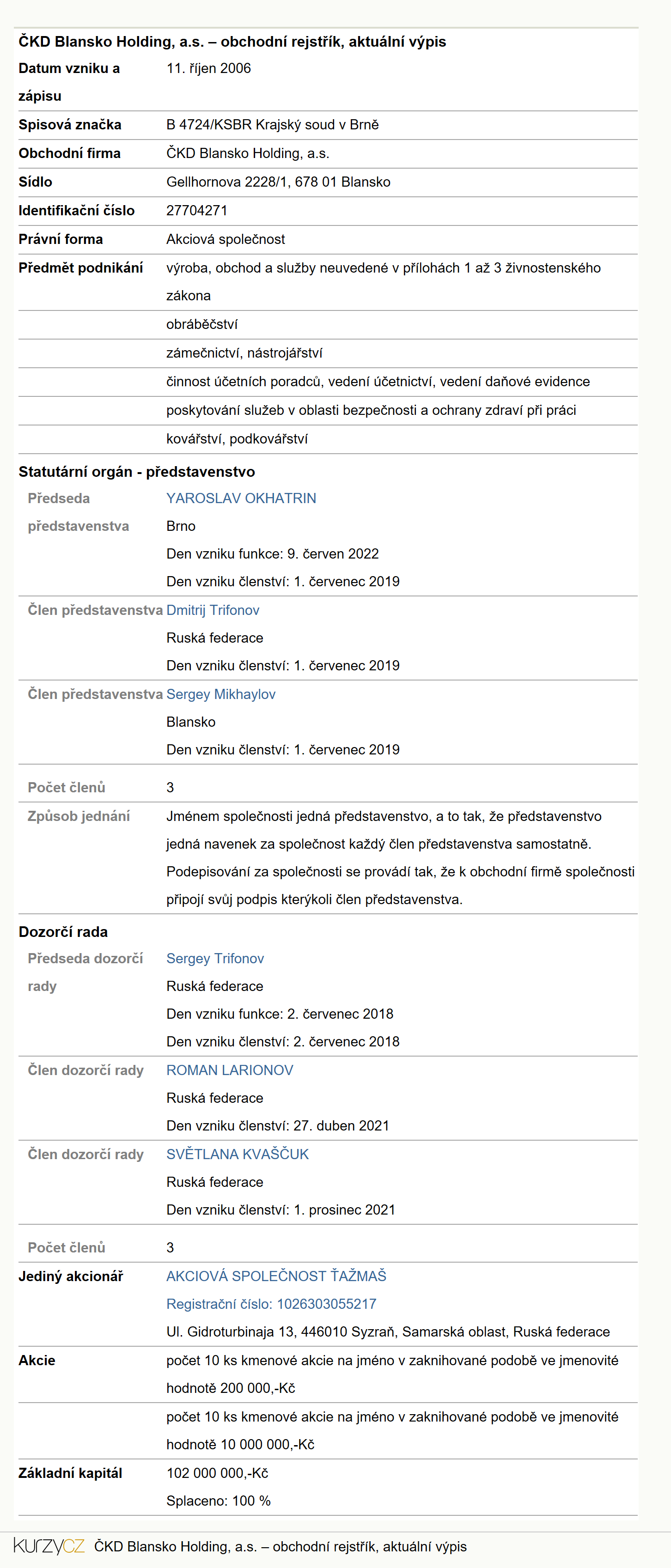Click the Statutární orgán - představenstvo heading
Screen dimensions: 671x1568
click(136, 472)
